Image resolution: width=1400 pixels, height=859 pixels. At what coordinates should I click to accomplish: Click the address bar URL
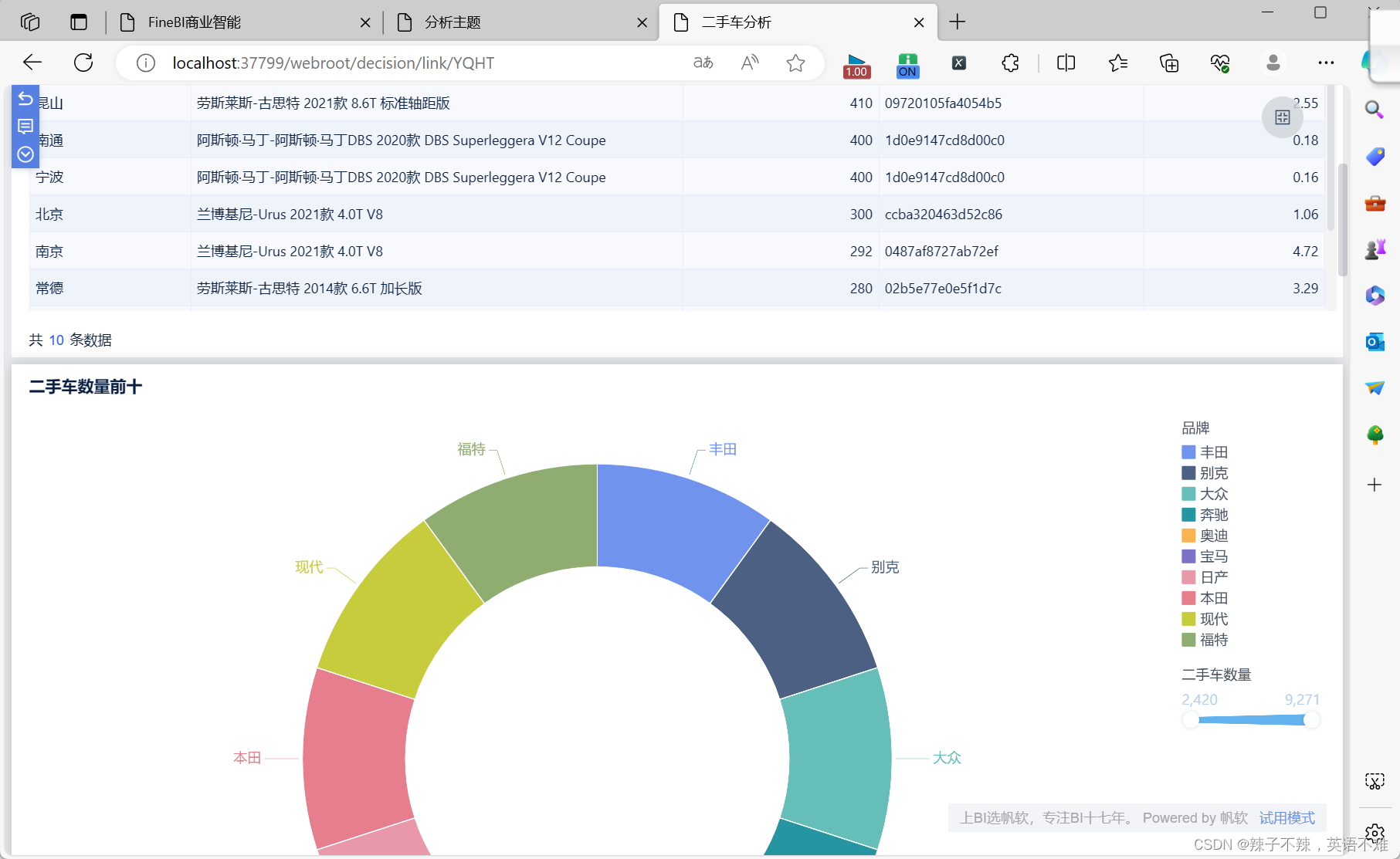(333, 63)
